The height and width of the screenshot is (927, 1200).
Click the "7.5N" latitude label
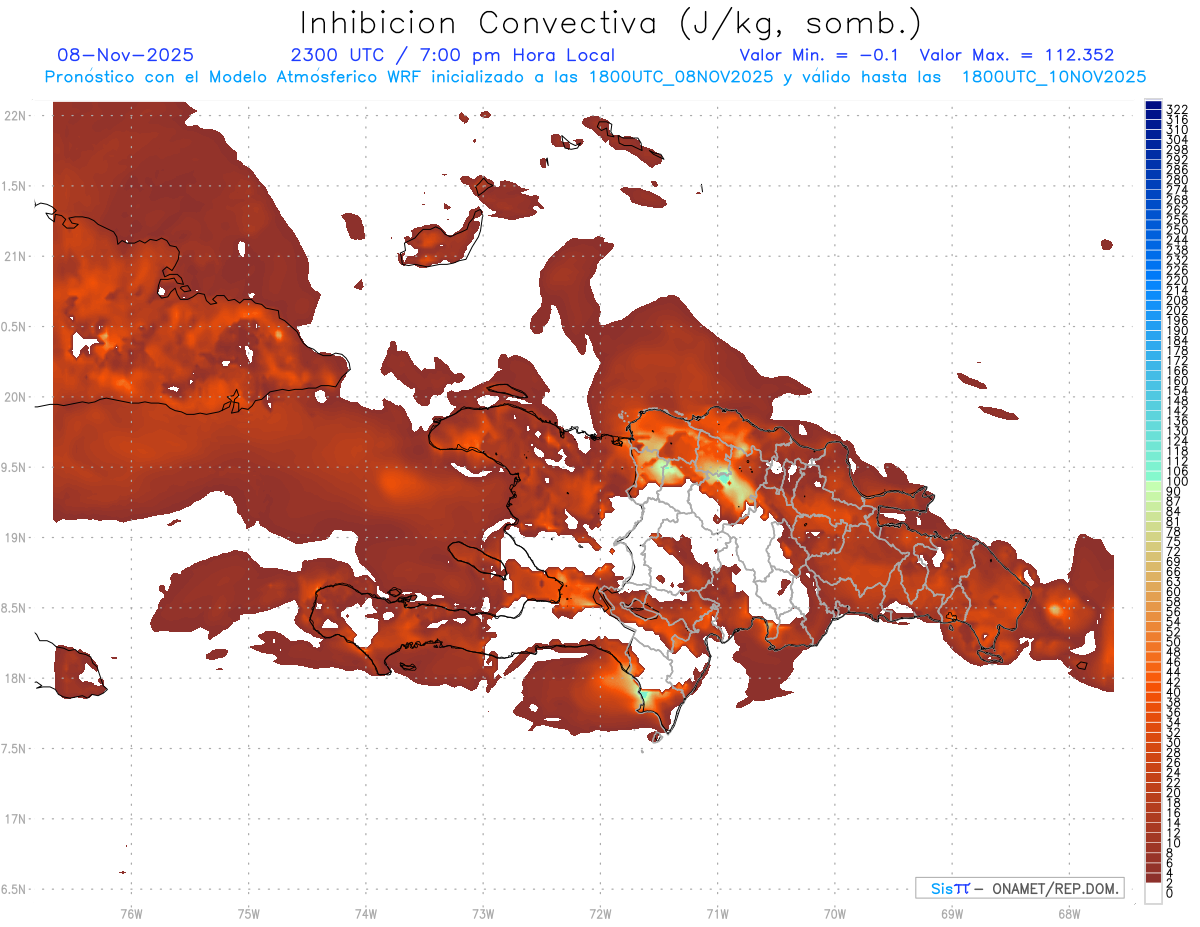click(x=12, y=748)
